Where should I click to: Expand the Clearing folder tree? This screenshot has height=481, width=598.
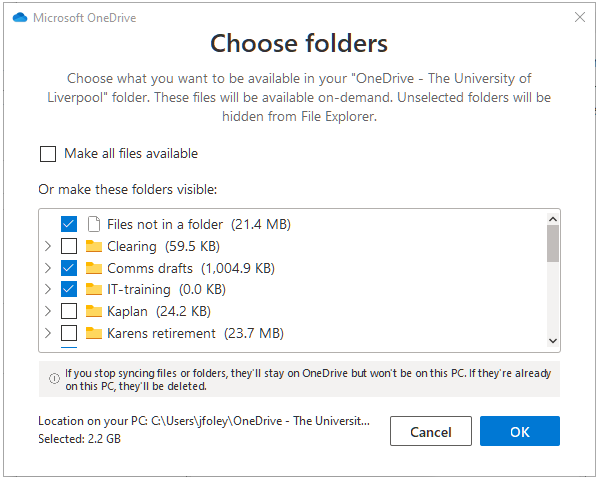[48, 246]
